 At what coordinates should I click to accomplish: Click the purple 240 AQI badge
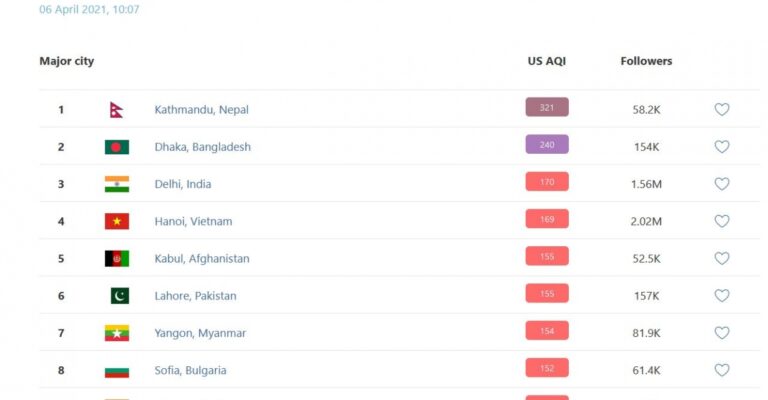pyautogui.click(x=547, y=144)
